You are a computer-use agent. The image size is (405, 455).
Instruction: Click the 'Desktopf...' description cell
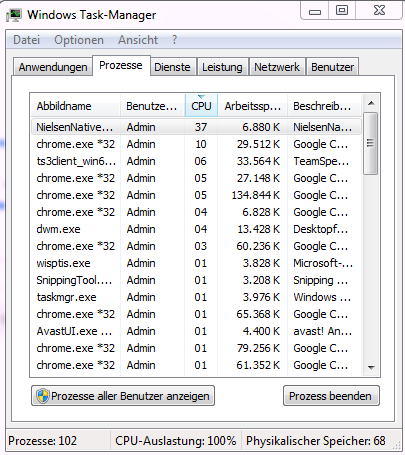[x=320, y=229]
